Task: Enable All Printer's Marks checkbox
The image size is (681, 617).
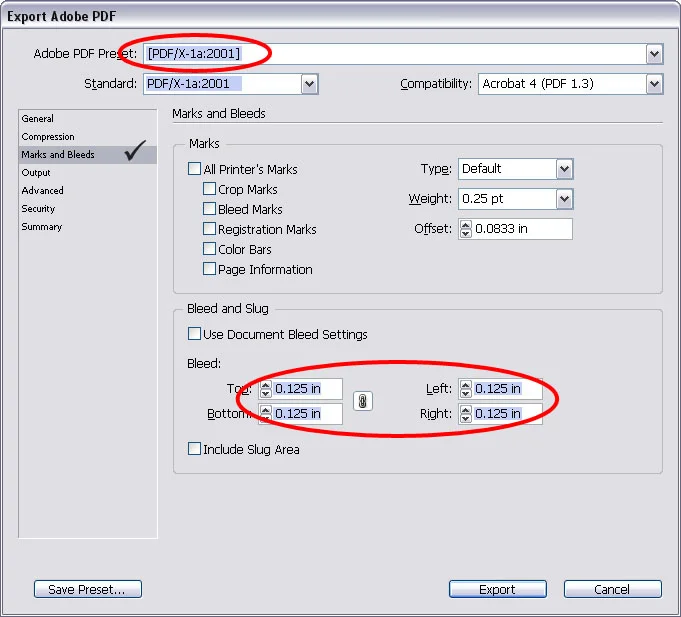Action: point(194,168)
